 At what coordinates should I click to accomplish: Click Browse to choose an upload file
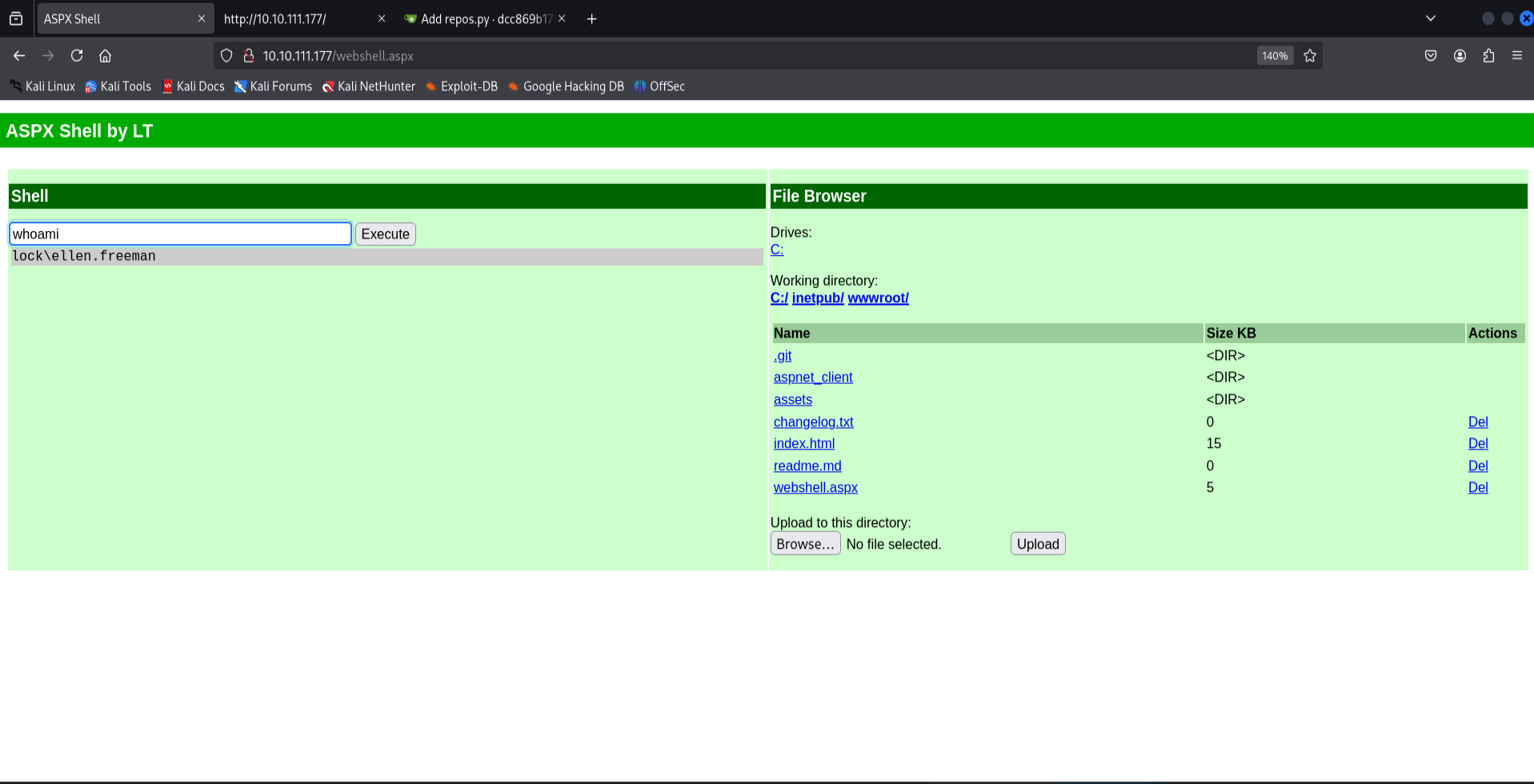[x=805, y=544]
